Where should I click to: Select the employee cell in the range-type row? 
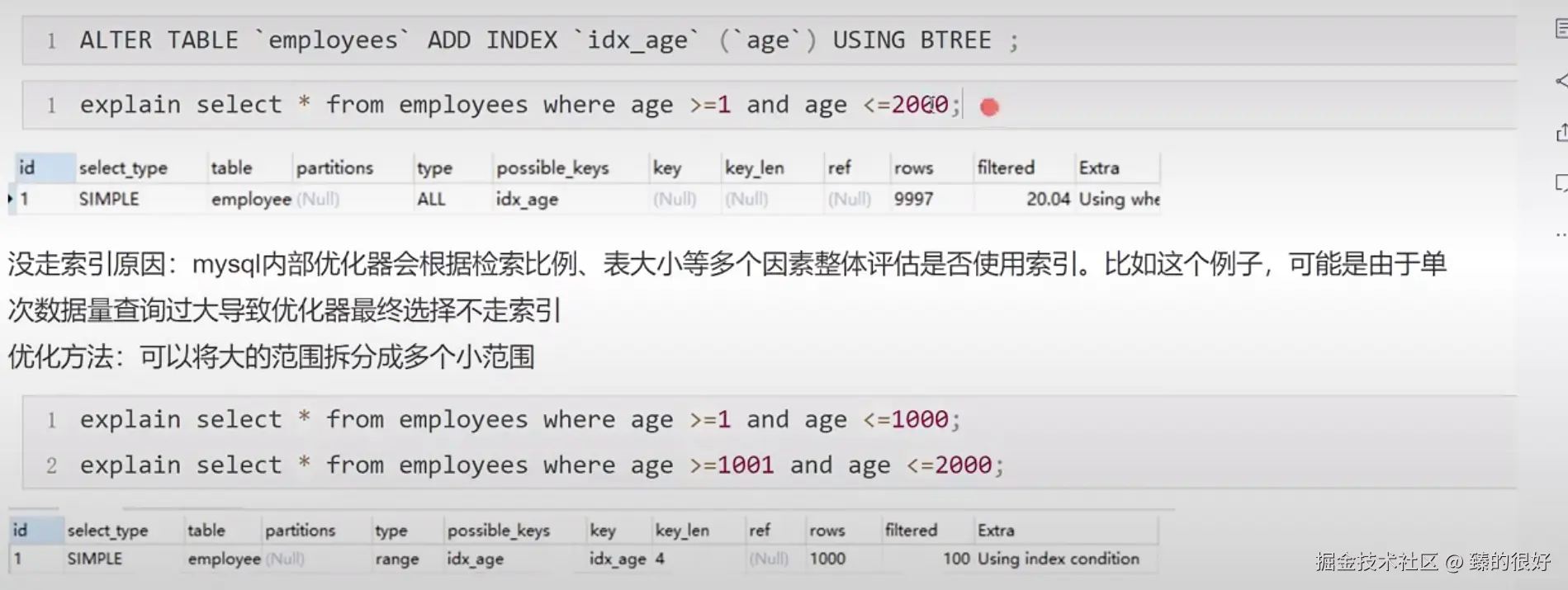tap(224, 559)
